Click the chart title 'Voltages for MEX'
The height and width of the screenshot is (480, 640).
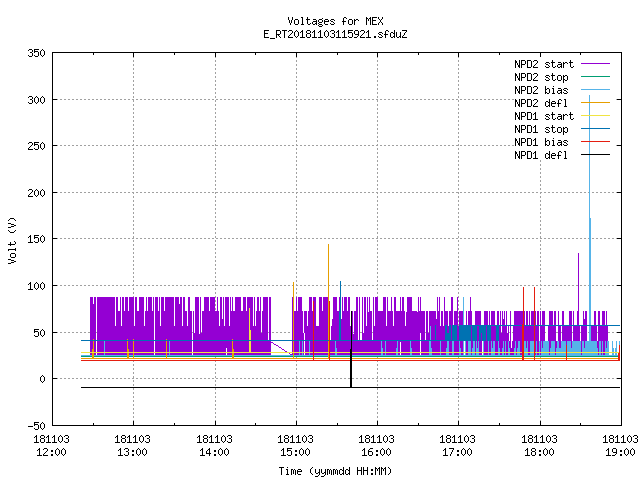pos(335,21)
